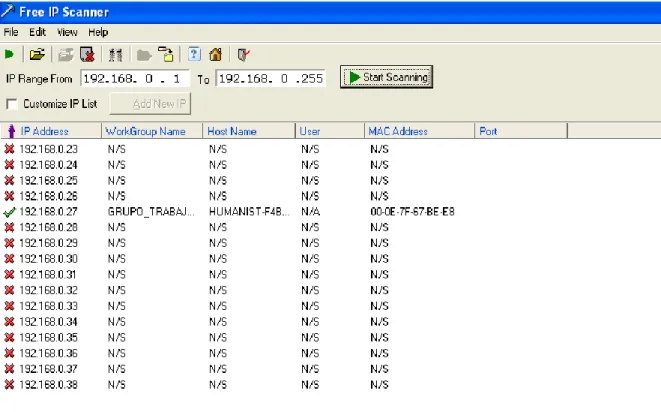
Task: Open help via the question mark icon
Action: [x=194, y=54]
